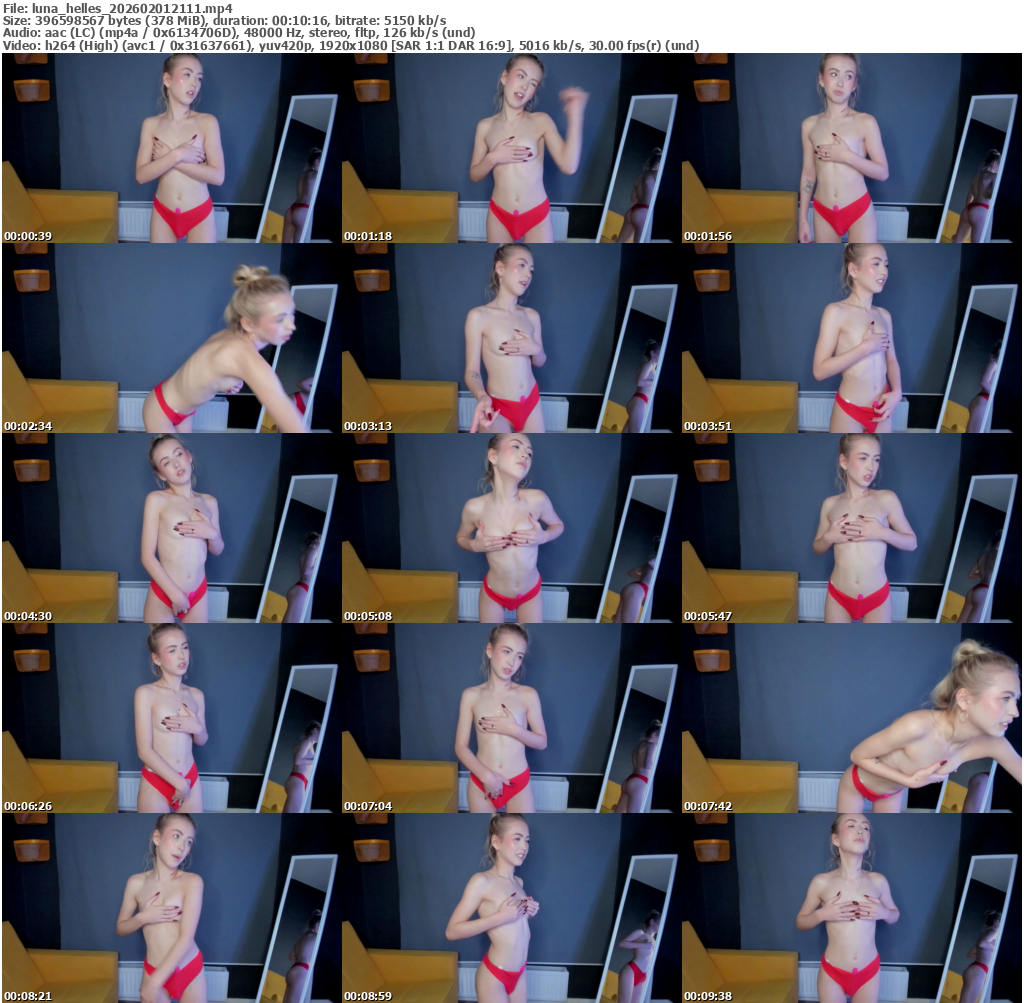Screen dimensions: 1024x1003
Task: Open the frame timestamped 00:07:04
Action: [511, 718]
